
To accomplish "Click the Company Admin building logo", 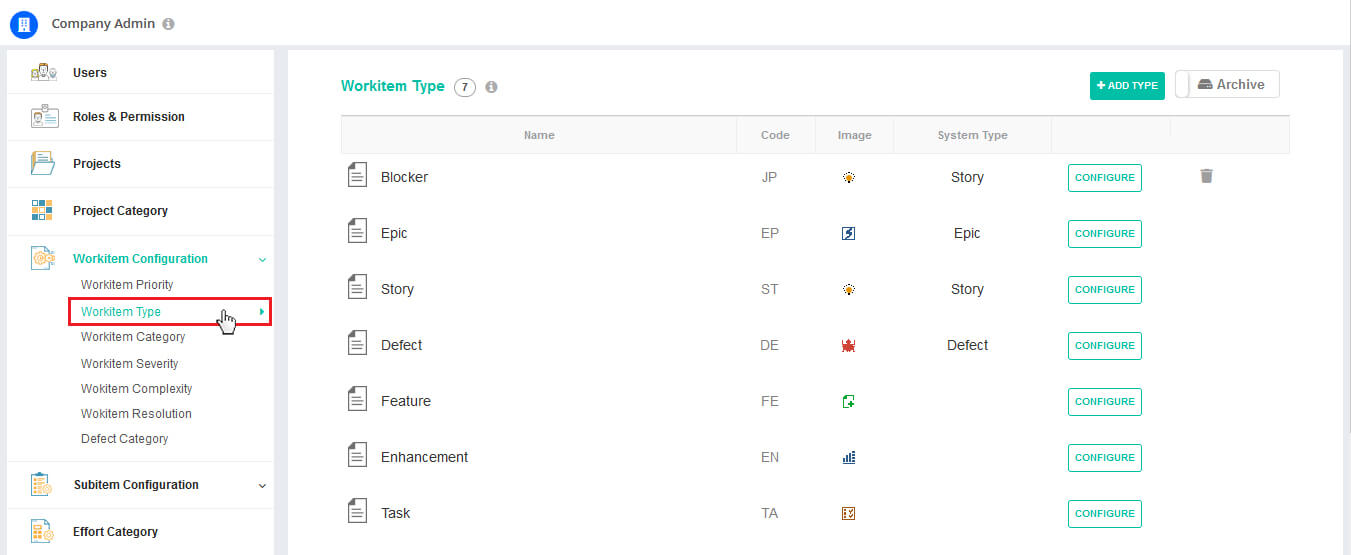I will click(x=23, y=24).
